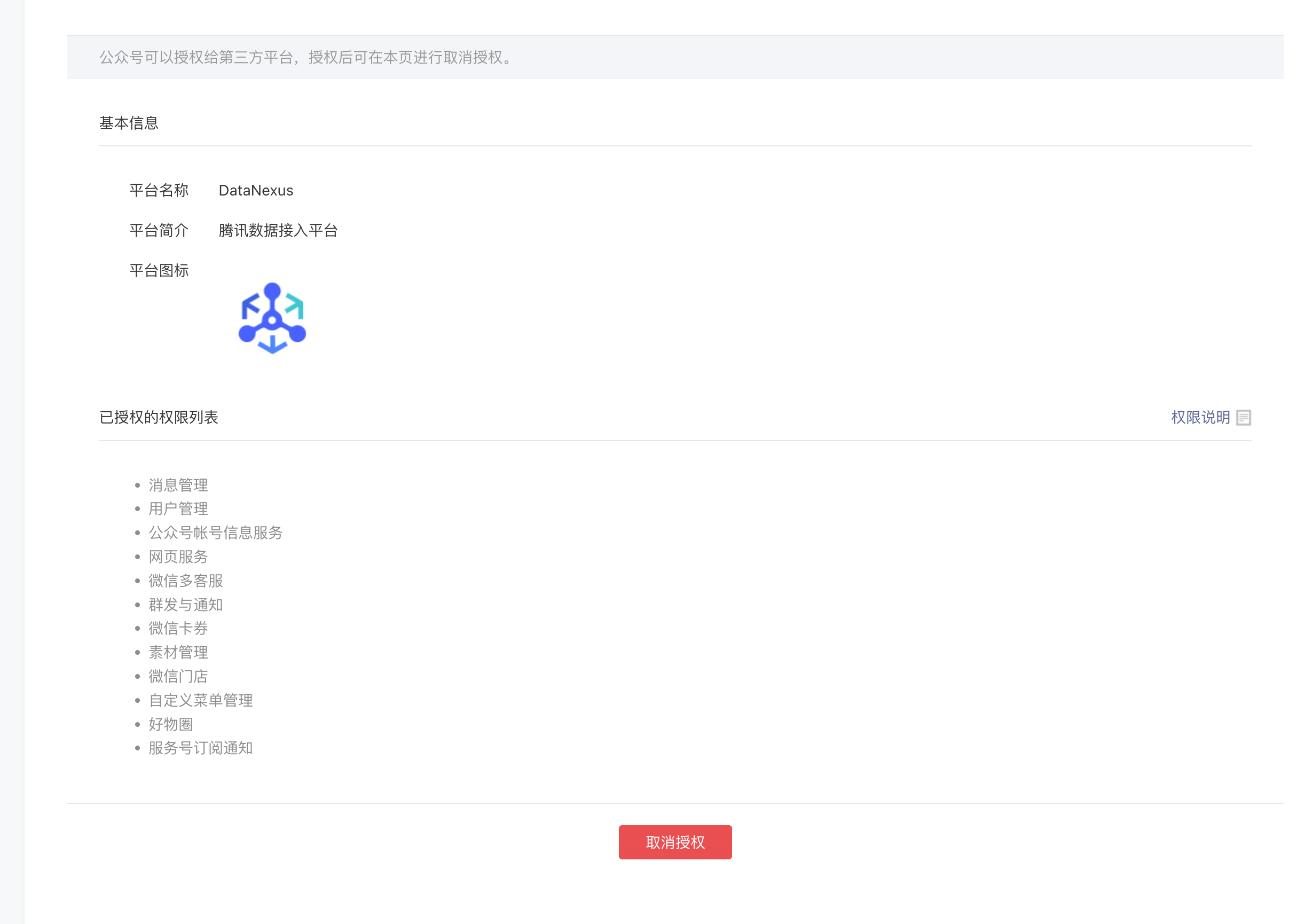Click the 消息管理 permission item
This screenshot has width=1304, height=924.
178,485
